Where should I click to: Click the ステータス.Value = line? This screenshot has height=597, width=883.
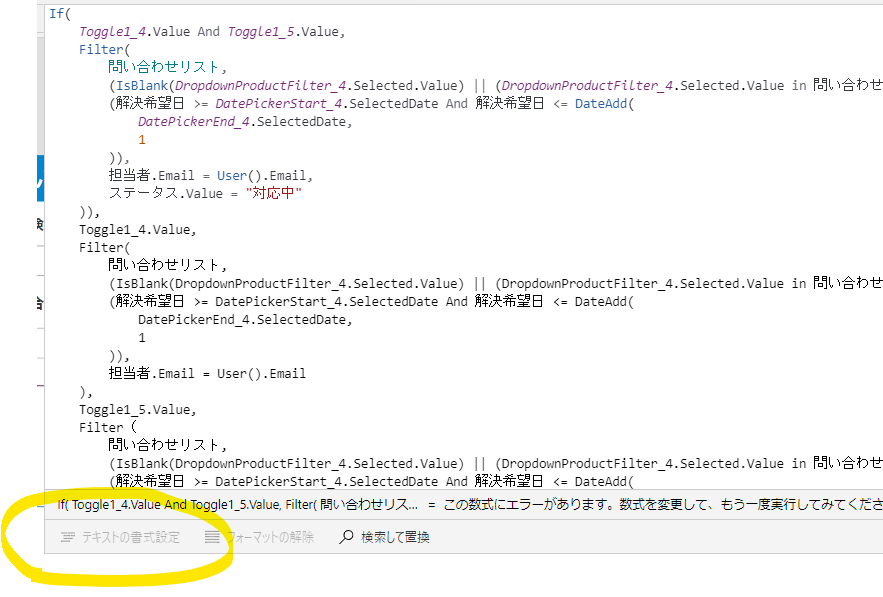[x=205, y=193]
